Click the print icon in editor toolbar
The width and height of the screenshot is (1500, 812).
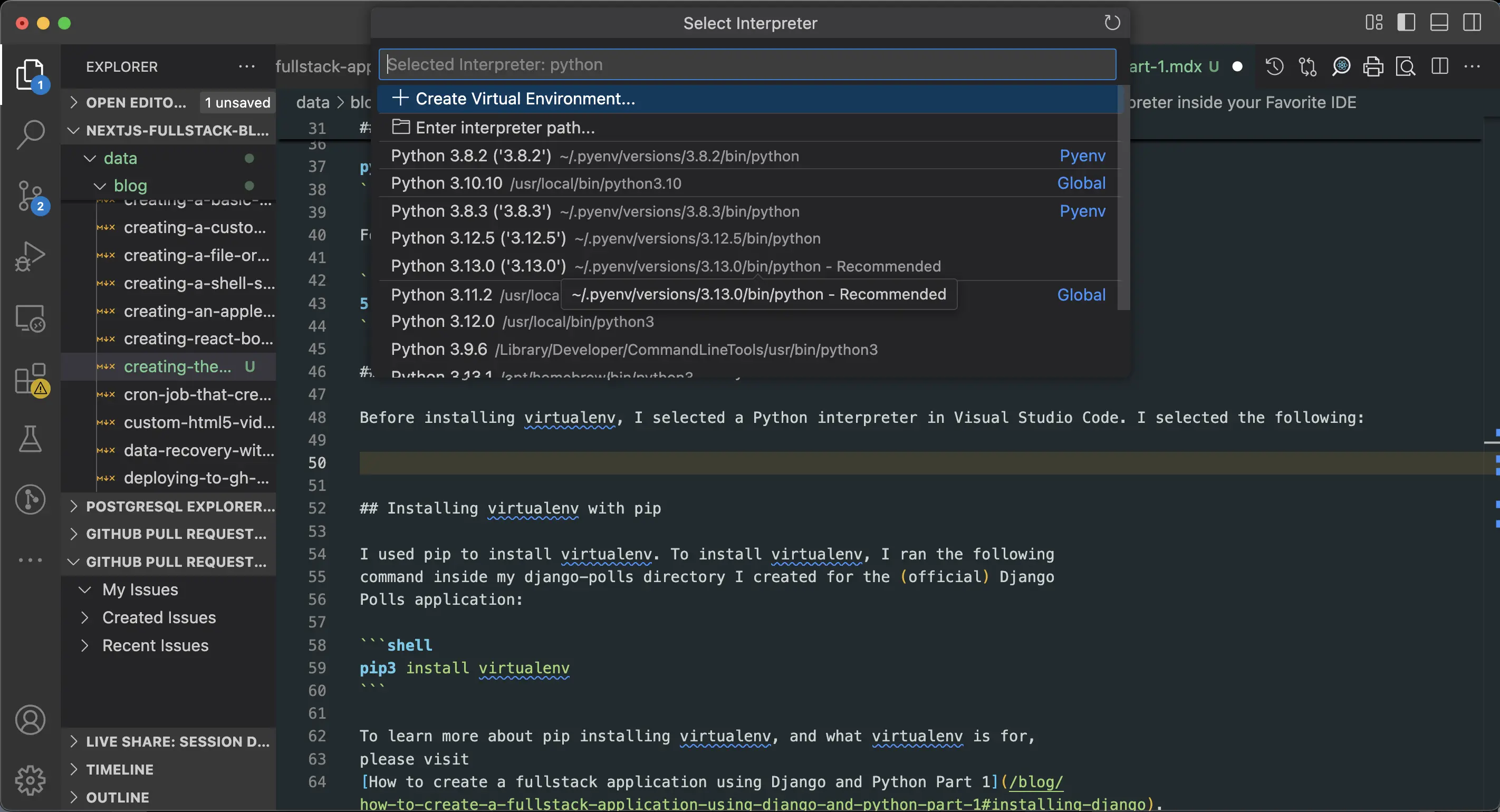pos(1373,66)
